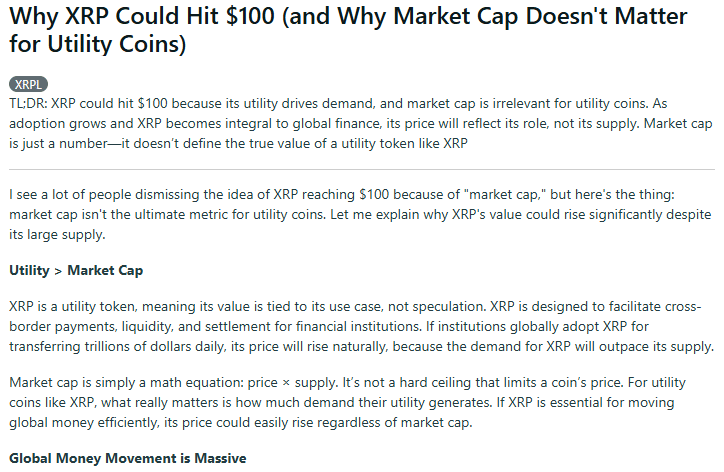The image size is (724, 472).
Task: Click the phrase 'its large supply.'
Action: click(x=57, y=235)
